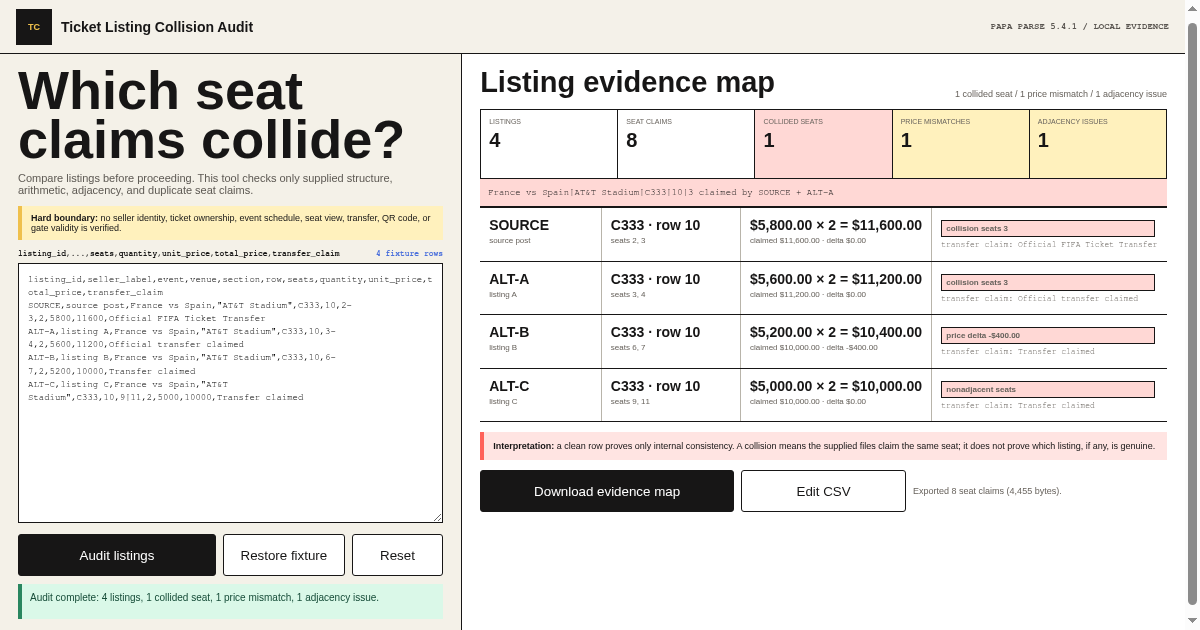The height and width of the screenshot is (630, 1200).
Task: Click 'seats 2, 3' under SOURCE row
Action: point(628,240)
